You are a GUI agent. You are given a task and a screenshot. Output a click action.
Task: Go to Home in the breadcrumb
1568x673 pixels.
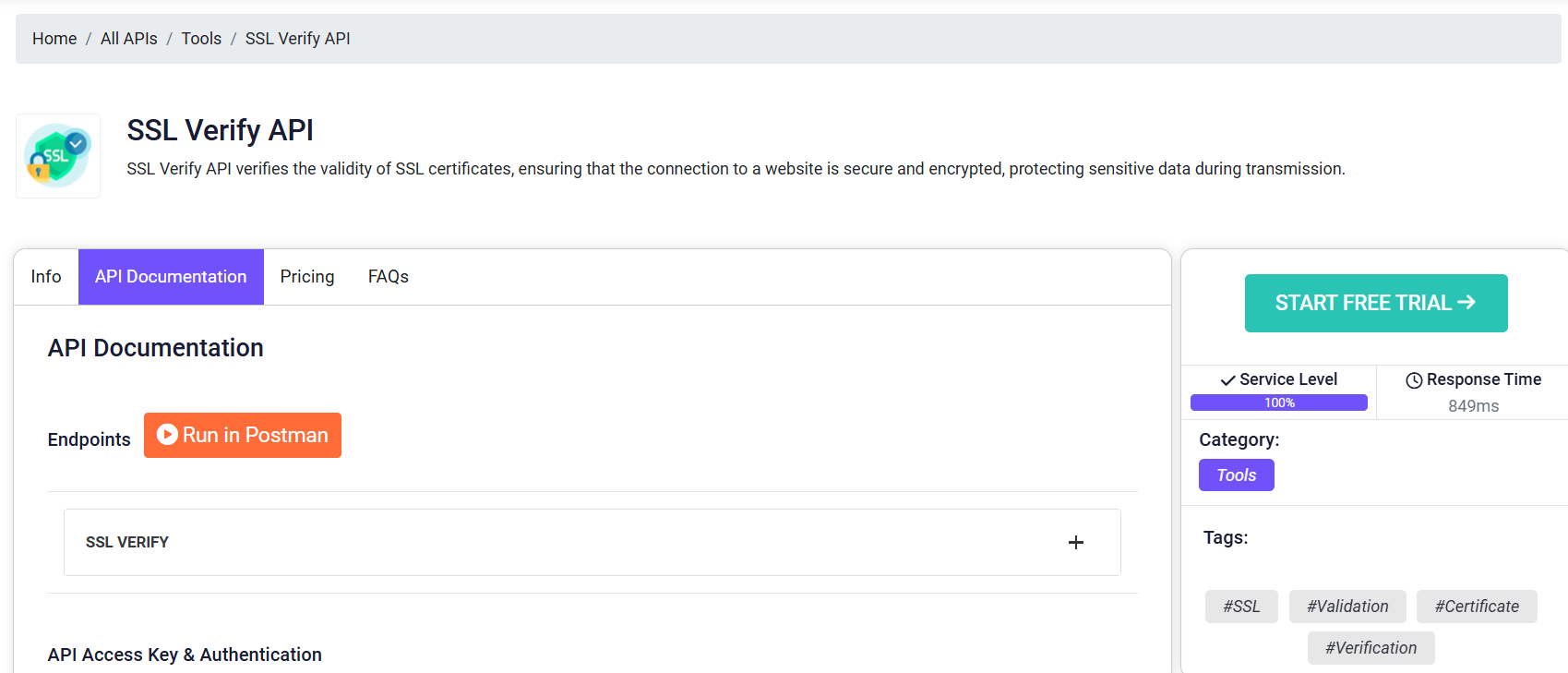click(x=54, y=39)
